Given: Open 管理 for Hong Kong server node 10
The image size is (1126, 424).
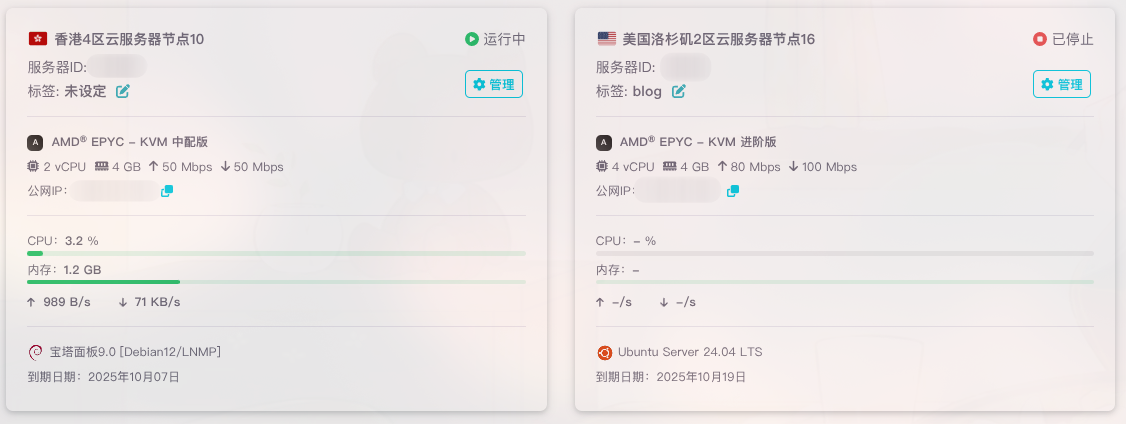Looking at the screenshot, I should (494, 84).
